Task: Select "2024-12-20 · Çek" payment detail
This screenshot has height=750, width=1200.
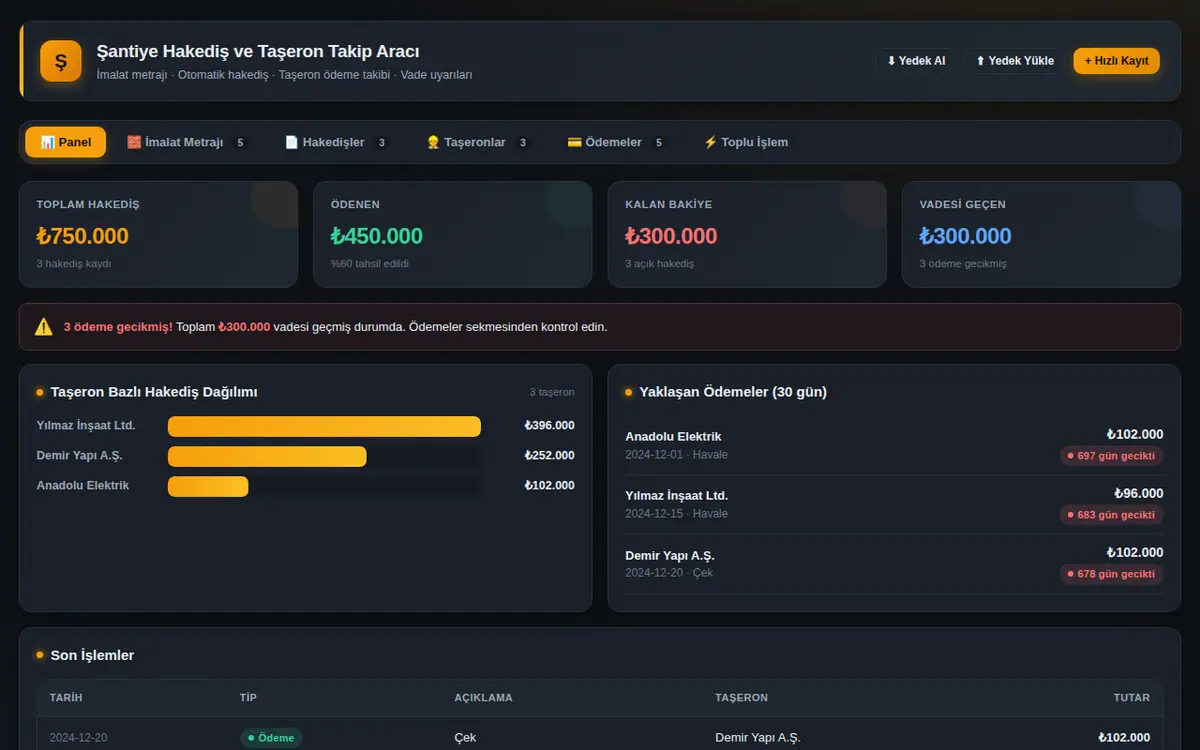Action: (669, 573)
